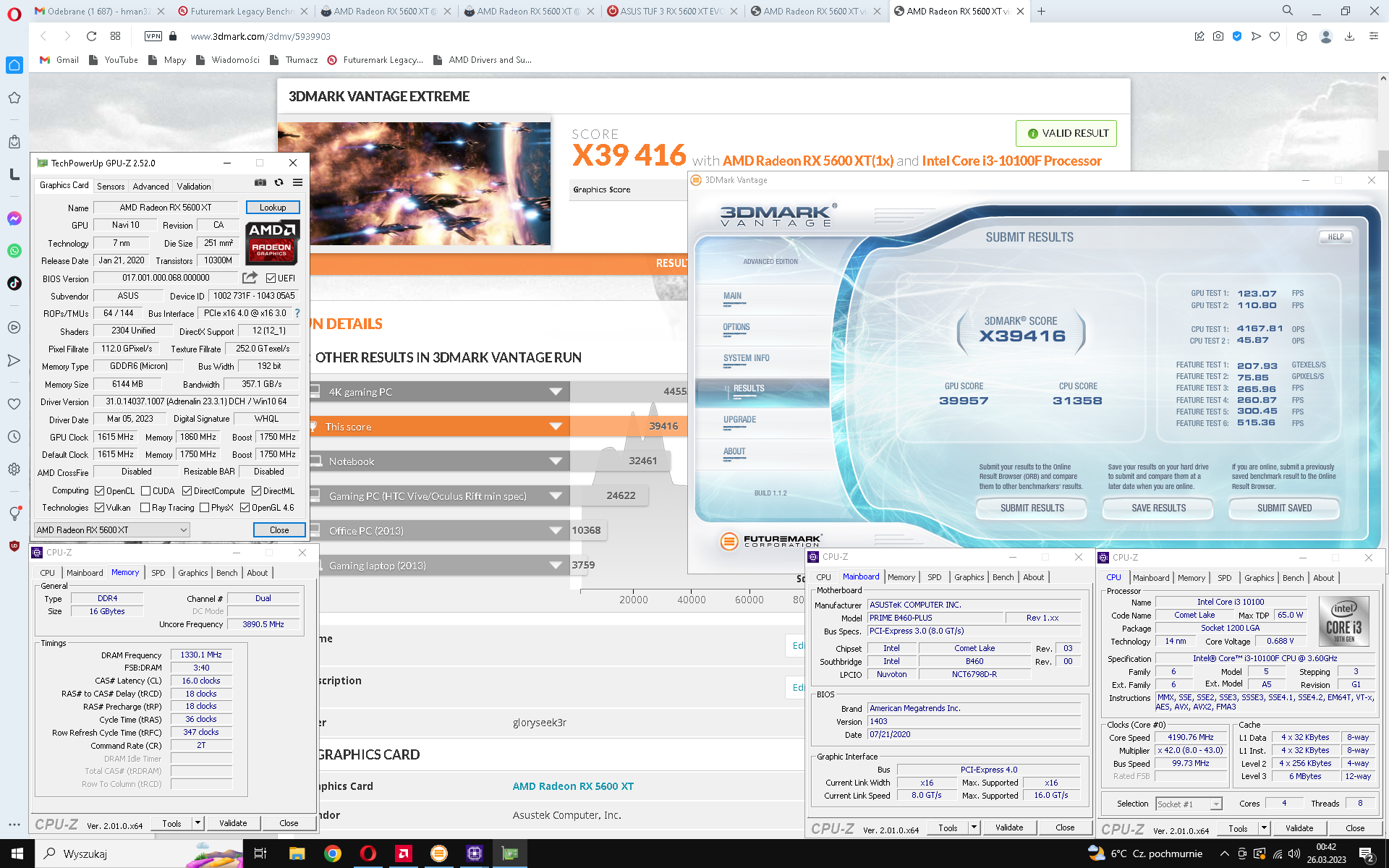This screenshot has width=1389, height=868.
Task: Toggle the Ray Tracing checkbox
Action: (x=145, y=508)
